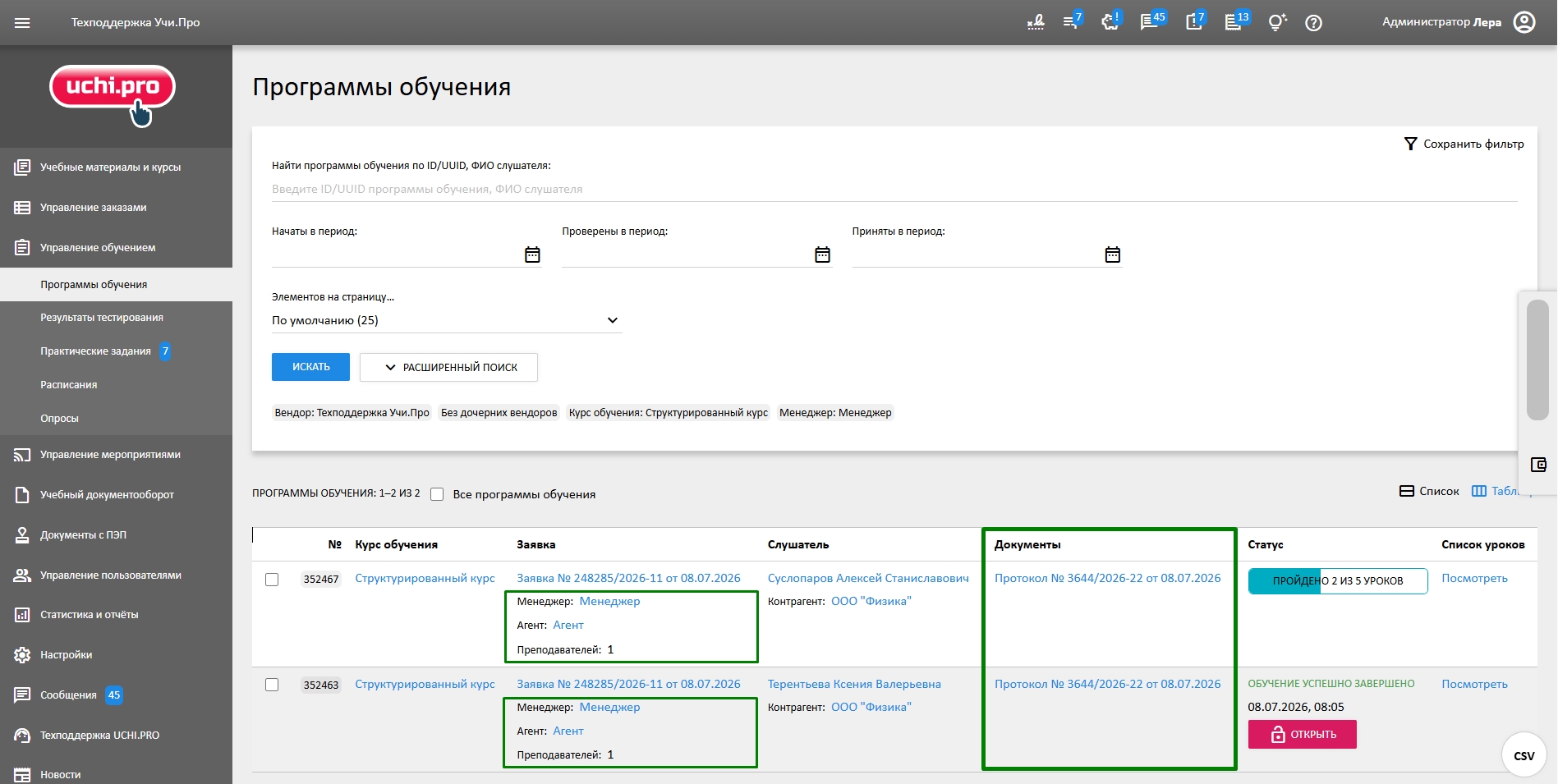Viewport: 1558px width, 784px height.
Task: Open 'Новости' sidebar item
Action: click(116, 774)
